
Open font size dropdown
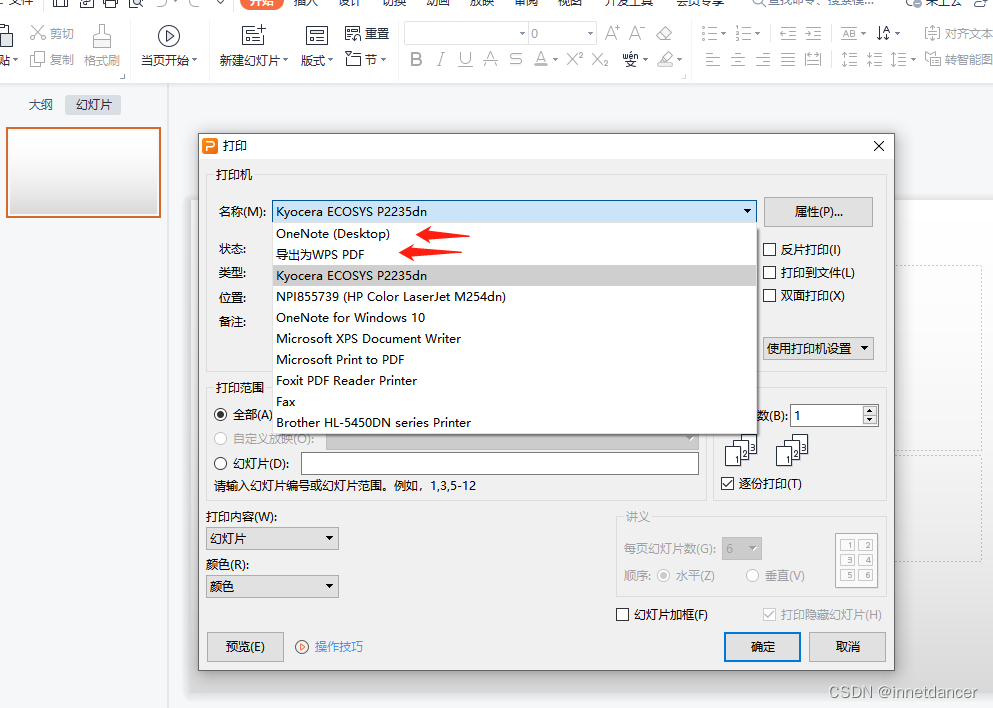tap(590, 34)
